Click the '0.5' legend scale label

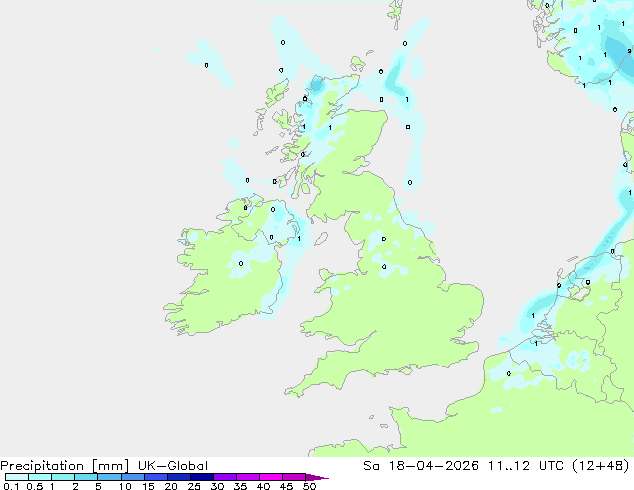click(35, 486)
